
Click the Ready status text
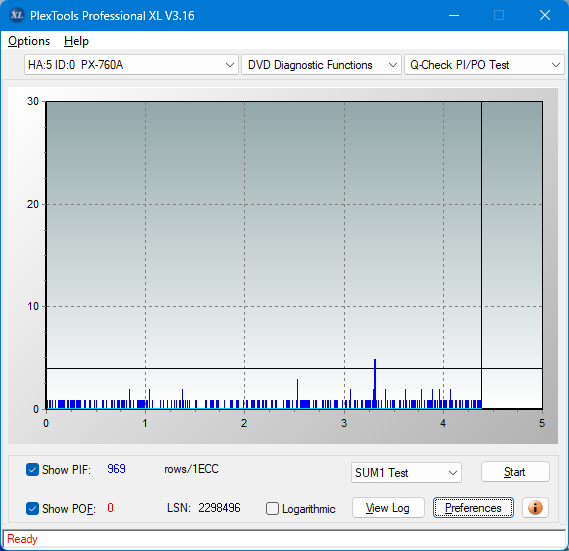pos(22,539)
